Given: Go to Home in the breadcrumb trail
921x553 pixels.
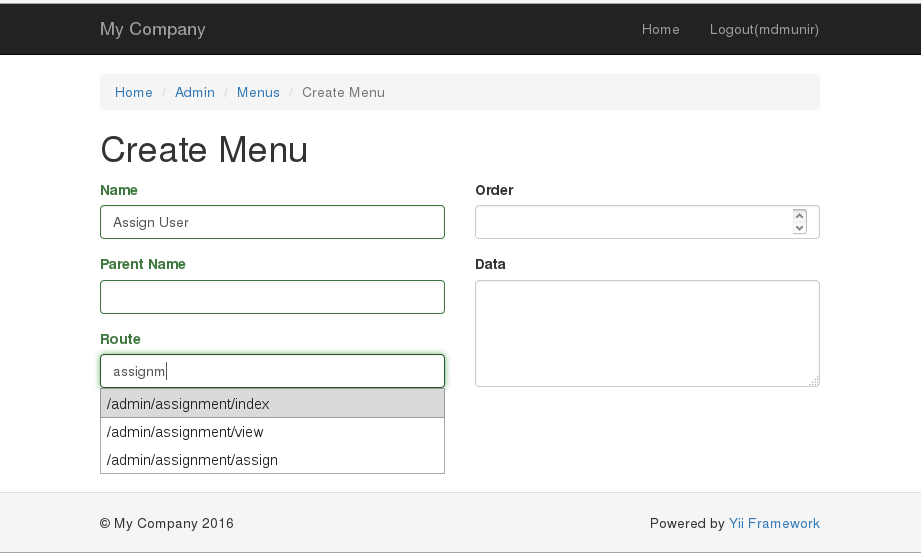Looking at the screenshot, I should click(133, 92).
